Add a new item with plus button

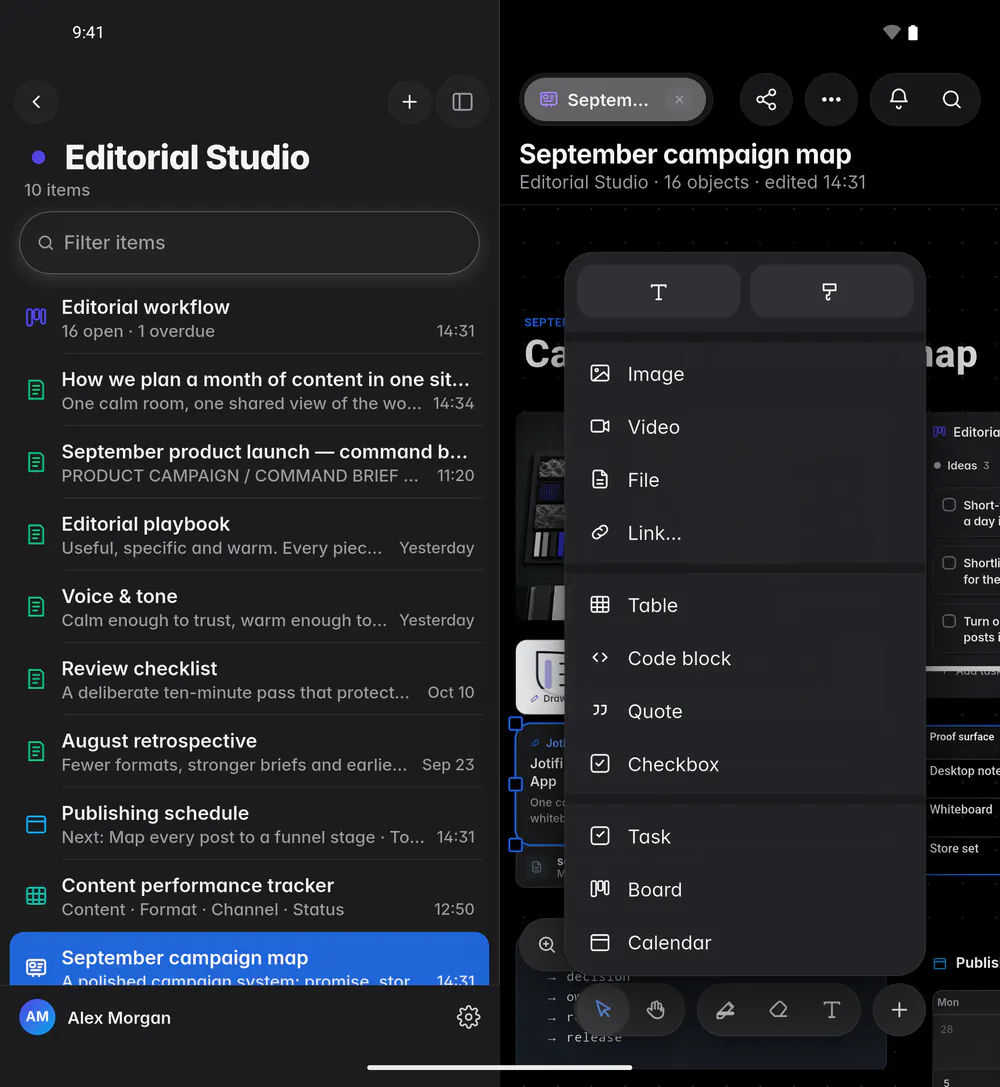click(x=410, y=102)
